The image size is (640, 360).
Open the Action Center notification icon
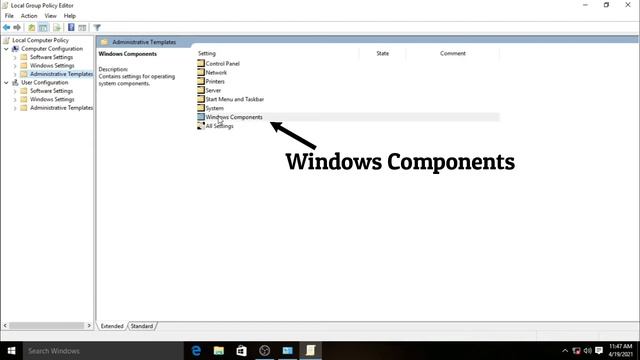(x=599, y=351)
